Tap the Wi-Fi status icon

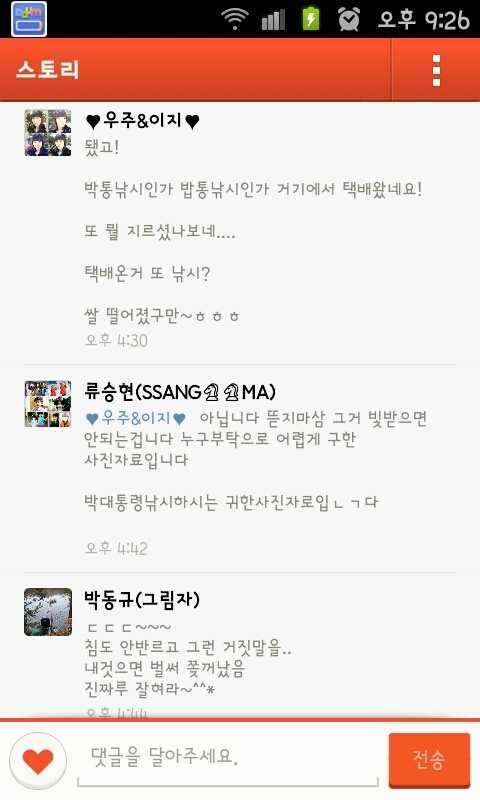(x=235, y=19)
